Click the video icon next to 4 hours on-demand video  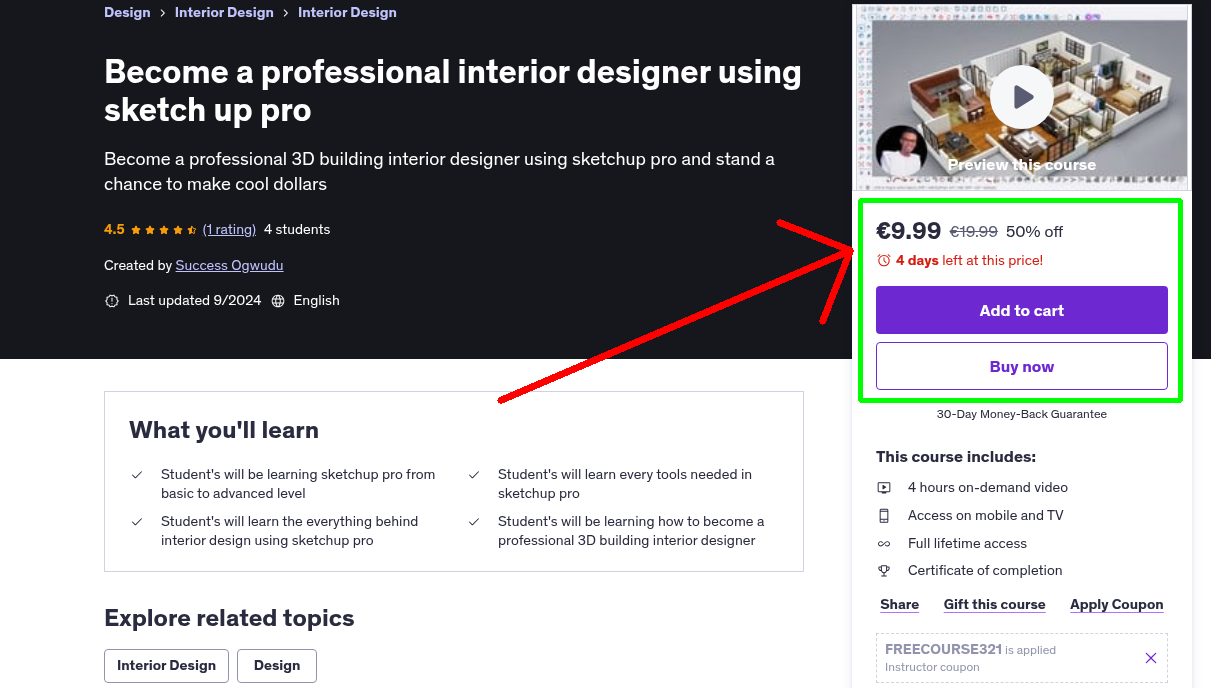(x=884, y=488)
